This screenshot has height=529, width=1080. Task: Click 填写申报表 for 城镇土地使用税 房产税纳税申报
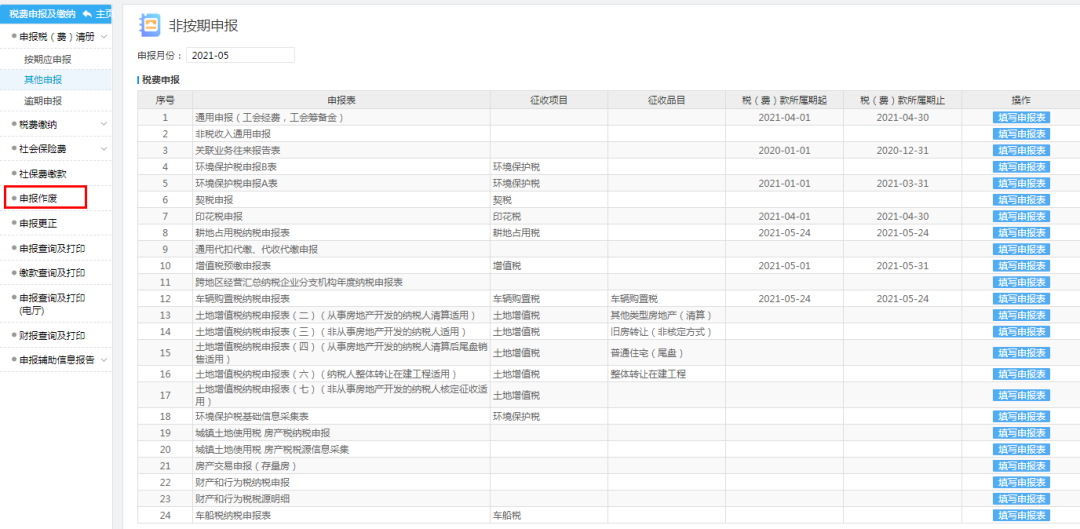pyautogui.click(x=1021, y=433)
